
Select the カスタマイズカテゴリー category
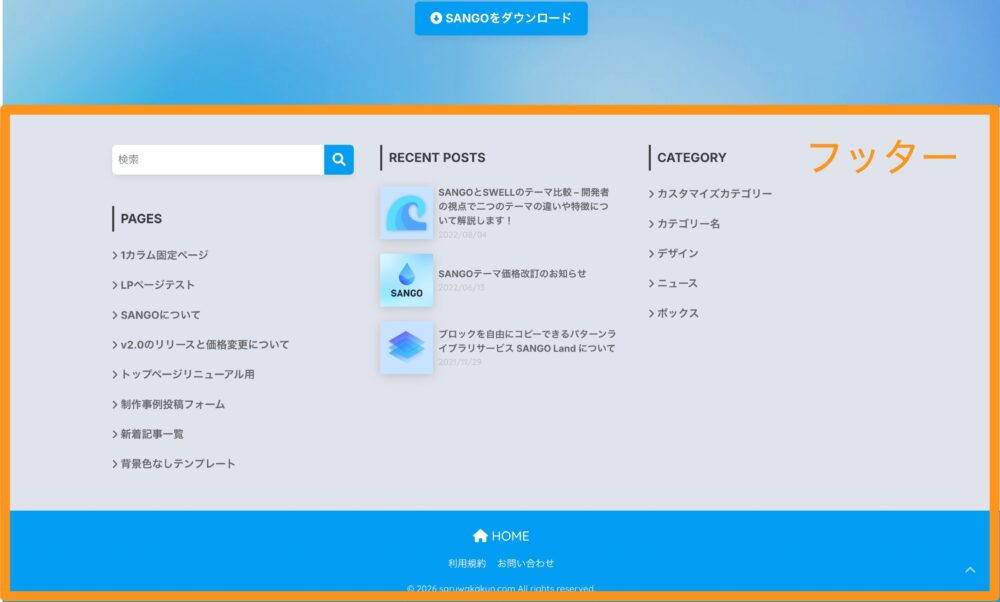[x=714, y=194]
